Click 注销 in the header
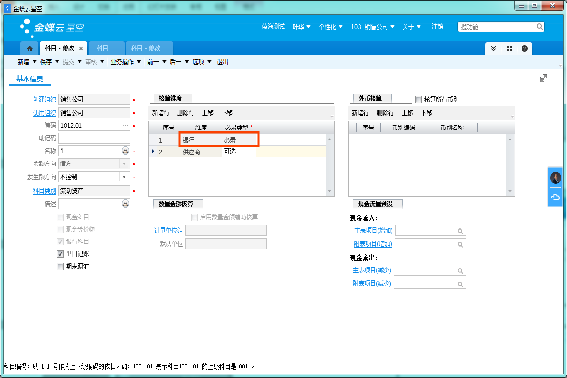This screenshot has width=567, height=378. [x=437, y=26]
